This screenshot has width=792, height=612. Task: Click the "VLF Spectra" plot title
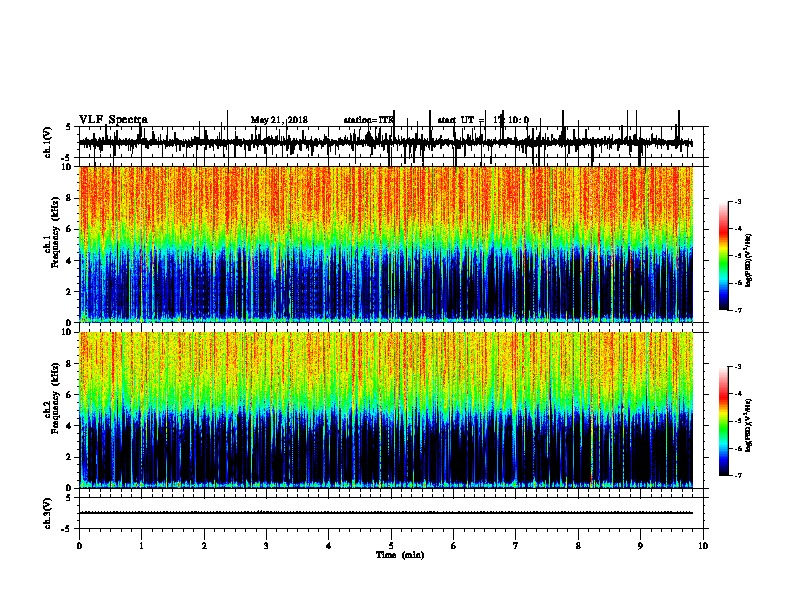(113, 120)
